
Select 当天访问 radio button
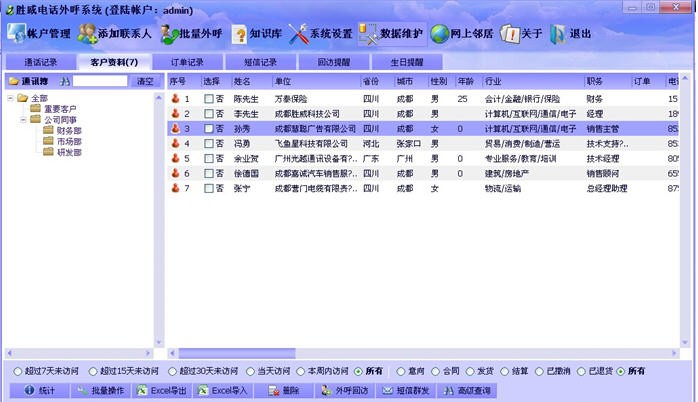(x=251, y=371)
